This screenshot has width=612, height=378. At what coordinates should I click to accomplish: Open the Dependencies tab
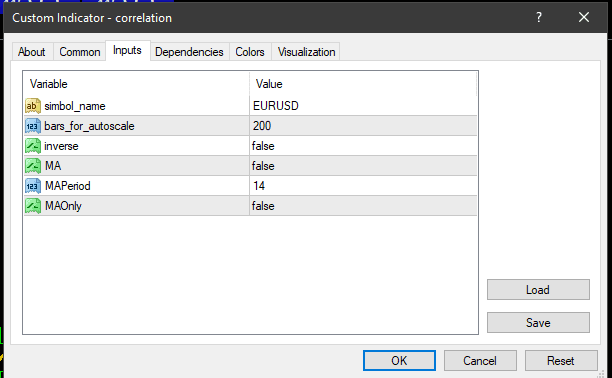[189, 52]
